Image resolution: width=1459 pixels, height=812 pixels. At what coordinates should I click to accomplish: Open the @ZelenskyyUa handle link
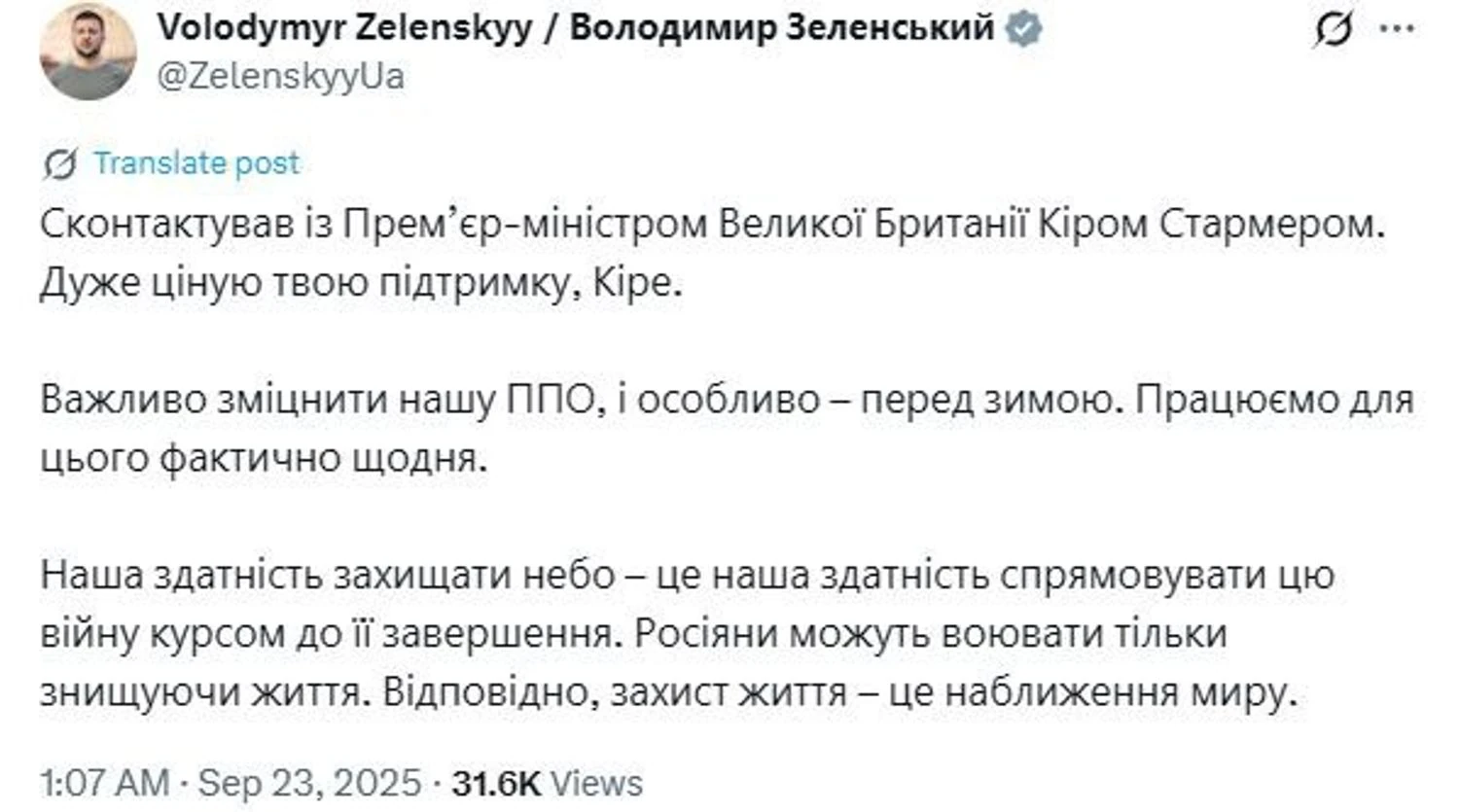(x=280, y=76)
